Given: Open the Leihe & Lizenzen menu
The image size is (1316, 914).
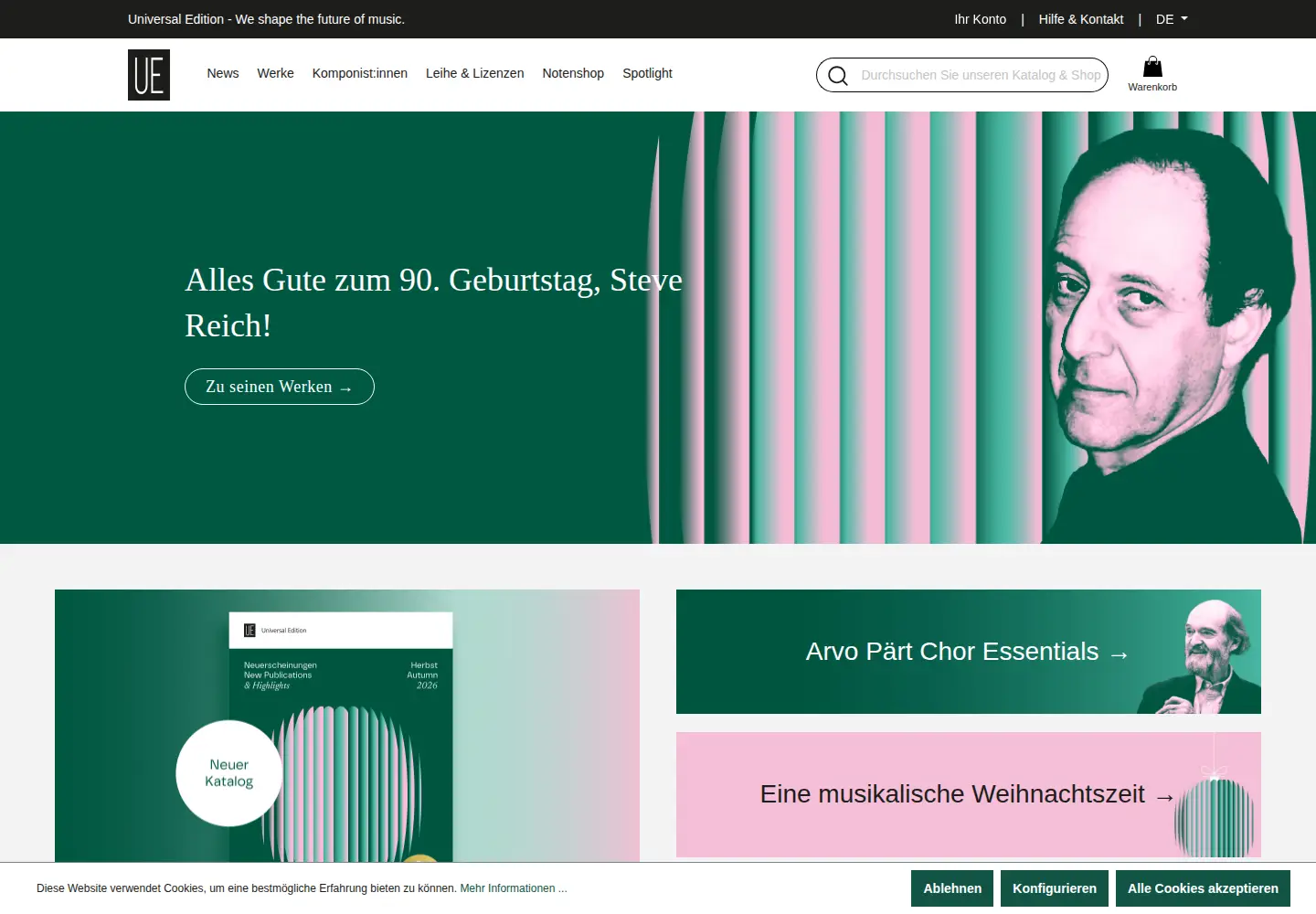Looking at the screenshot, I should (x=474, y=73).
